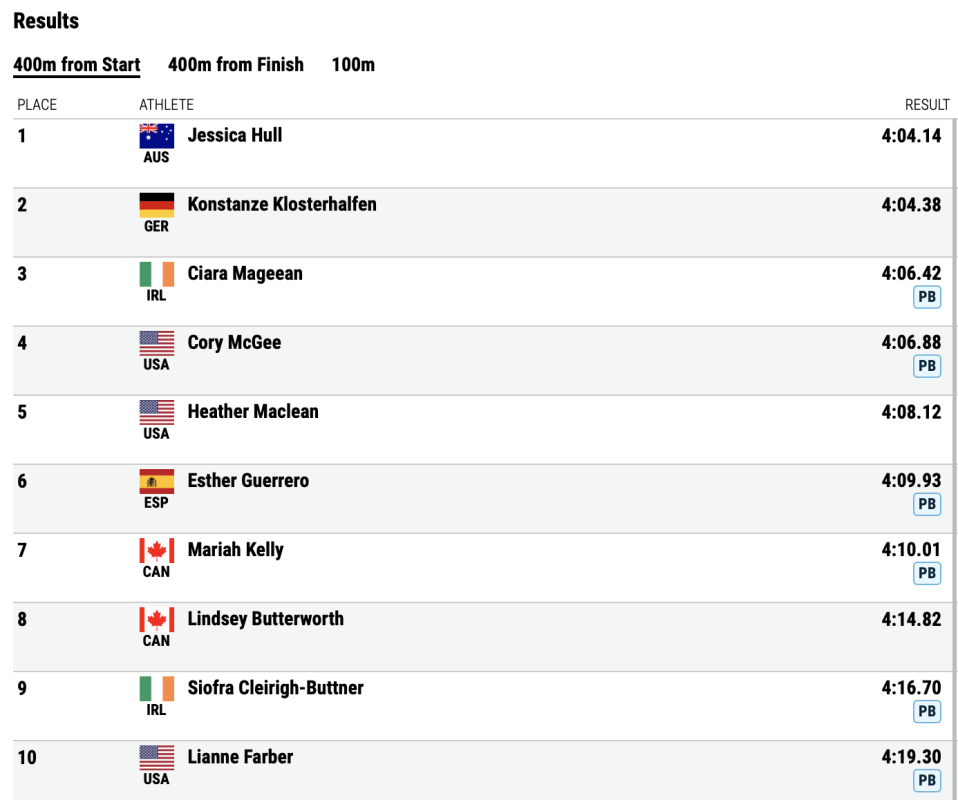Click the PB badge under 4:06.42
The width and height of the screenshot is (958, 800).
(927, 297)
